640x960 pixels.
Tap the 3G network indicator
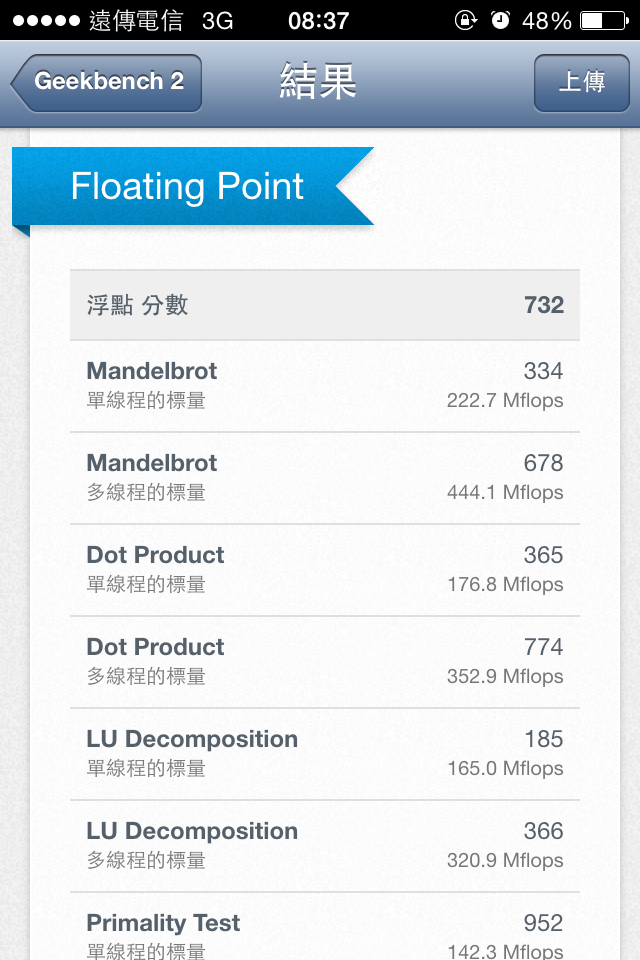(x=217, y=21)
